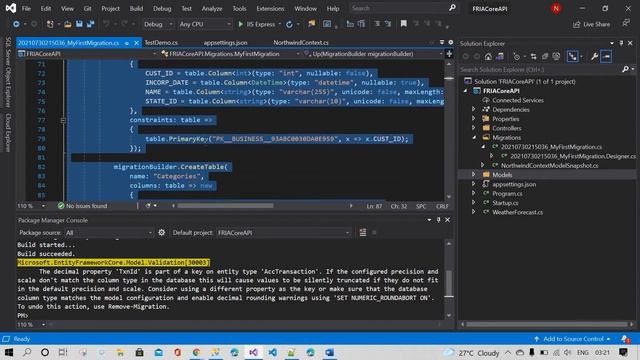The height and width of the screenshot is (360, 640).
Task: Toggle Show All Files in Solution Explorer
Action: [556, 56]
